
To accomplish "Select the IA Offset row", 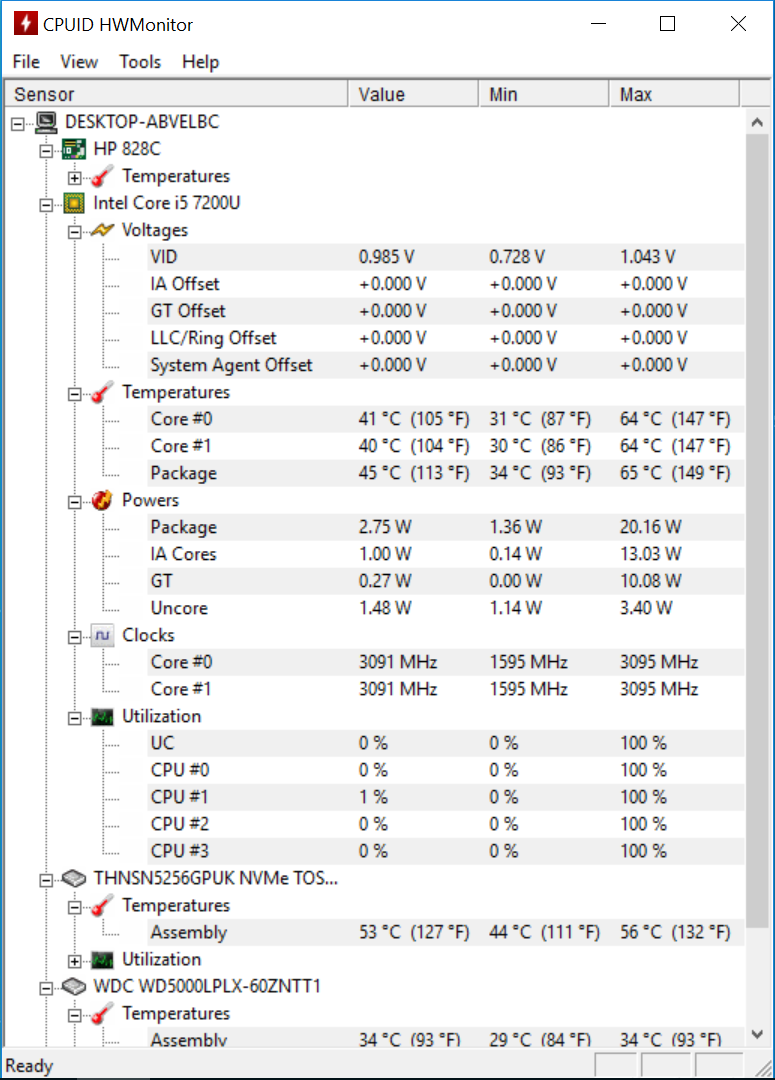I will 446,284.
